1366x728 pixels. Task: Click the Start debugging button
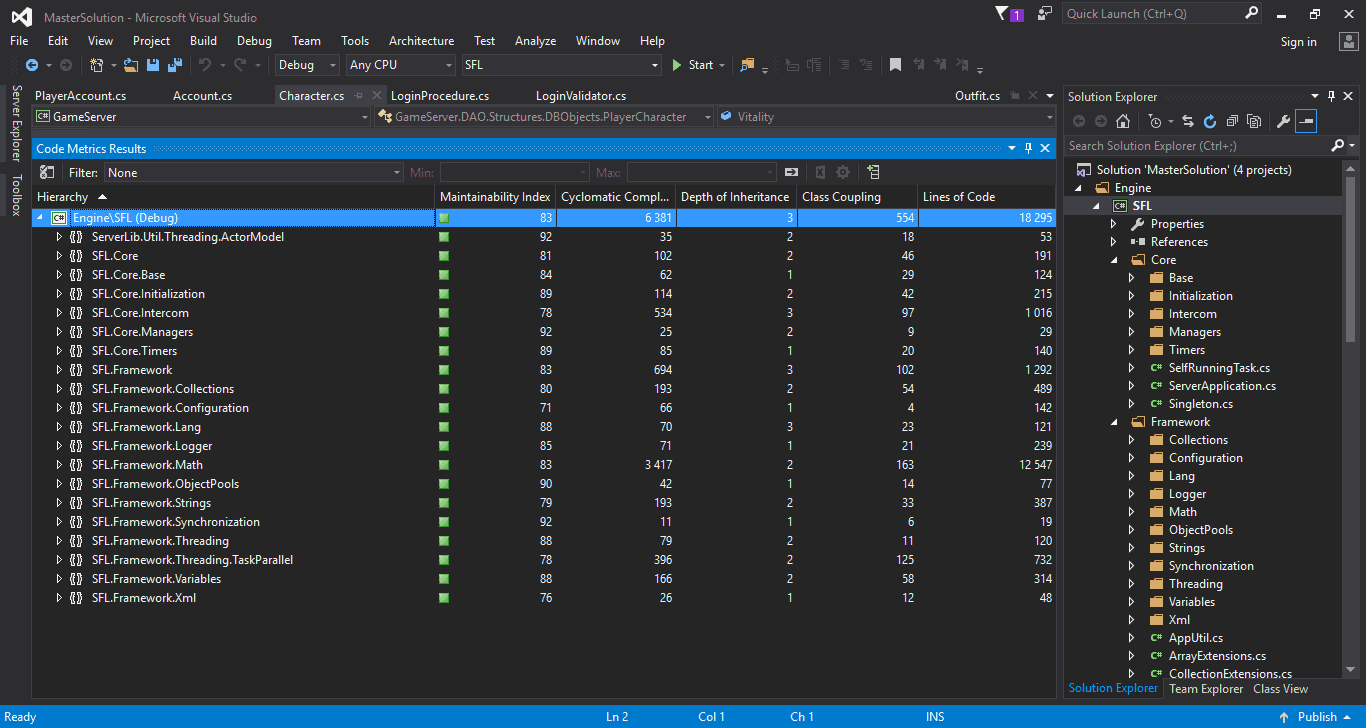[x=692, y=65]
